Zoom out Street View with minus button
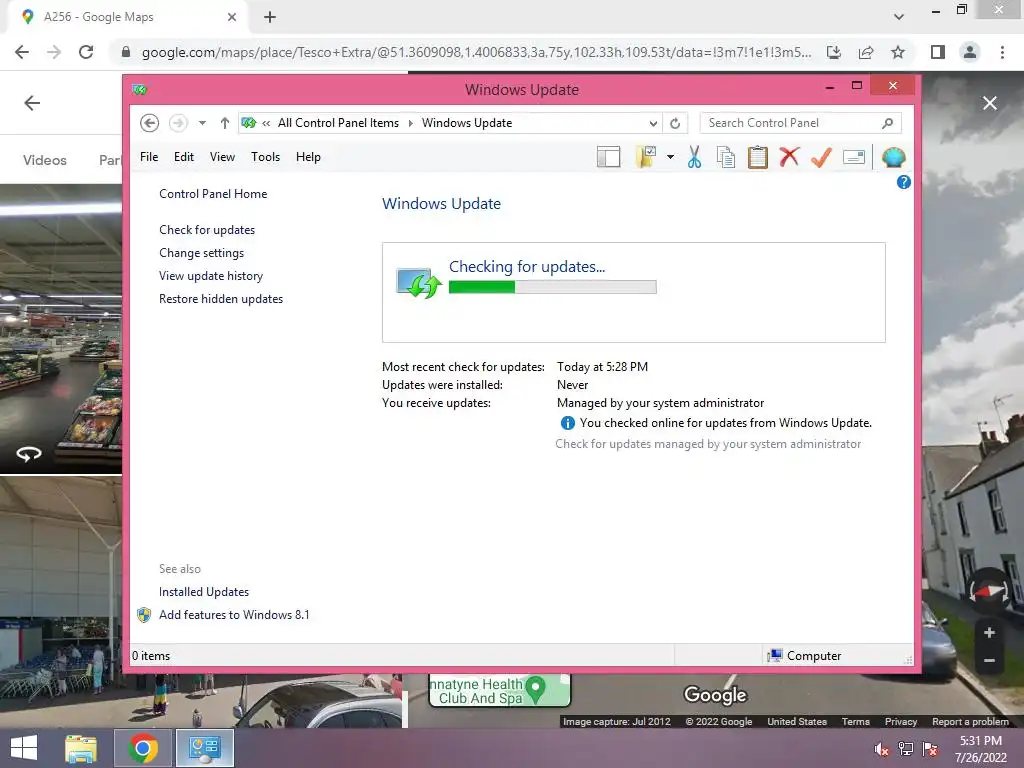 989,661
